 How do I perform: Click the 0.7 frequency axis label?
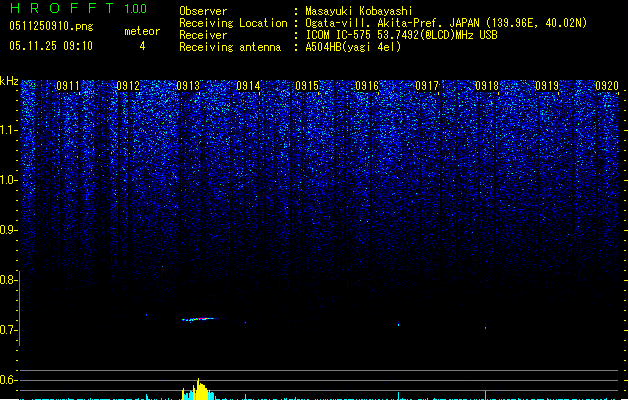coord(8,330)
